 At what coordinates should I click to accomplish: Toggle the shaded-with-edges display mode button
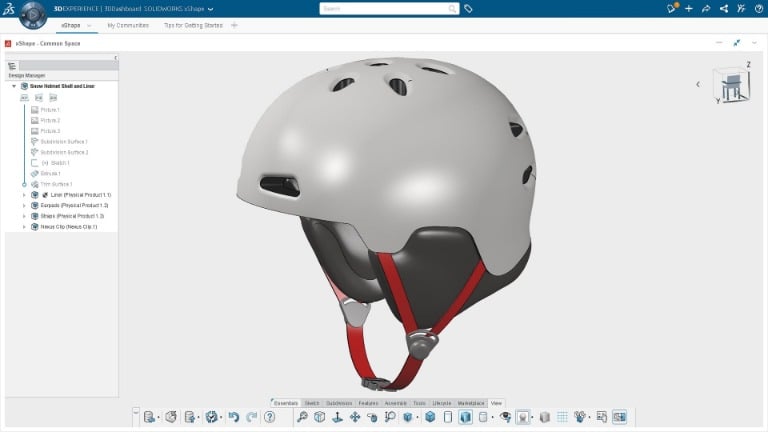[x=465, y=417]
